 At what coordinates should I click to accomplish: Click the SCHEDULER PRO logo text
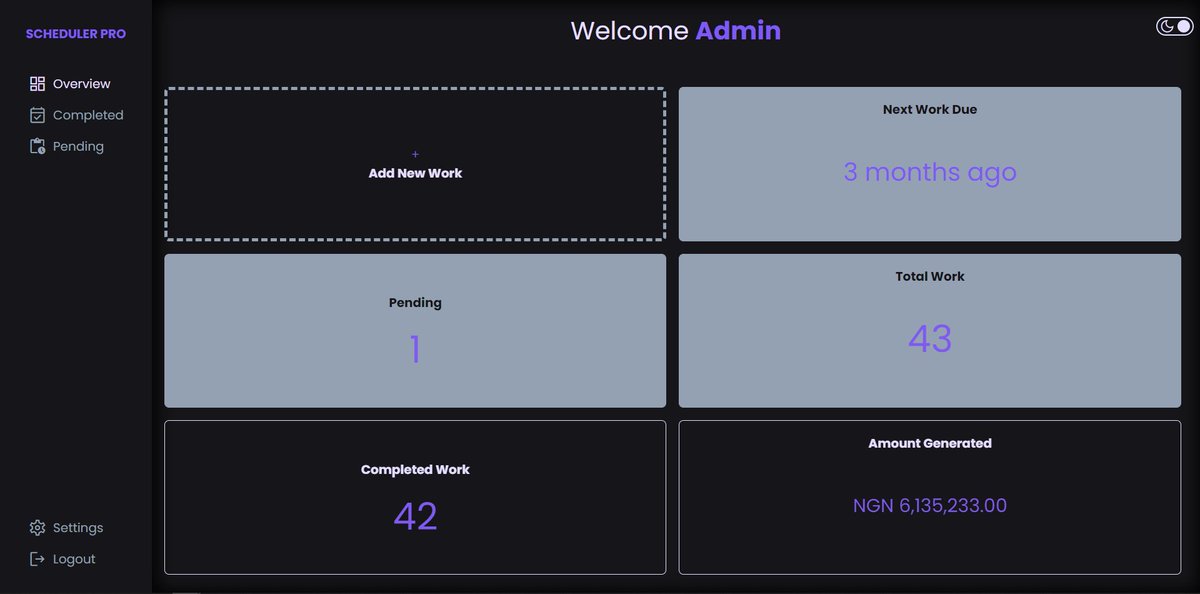click(76, 34)
